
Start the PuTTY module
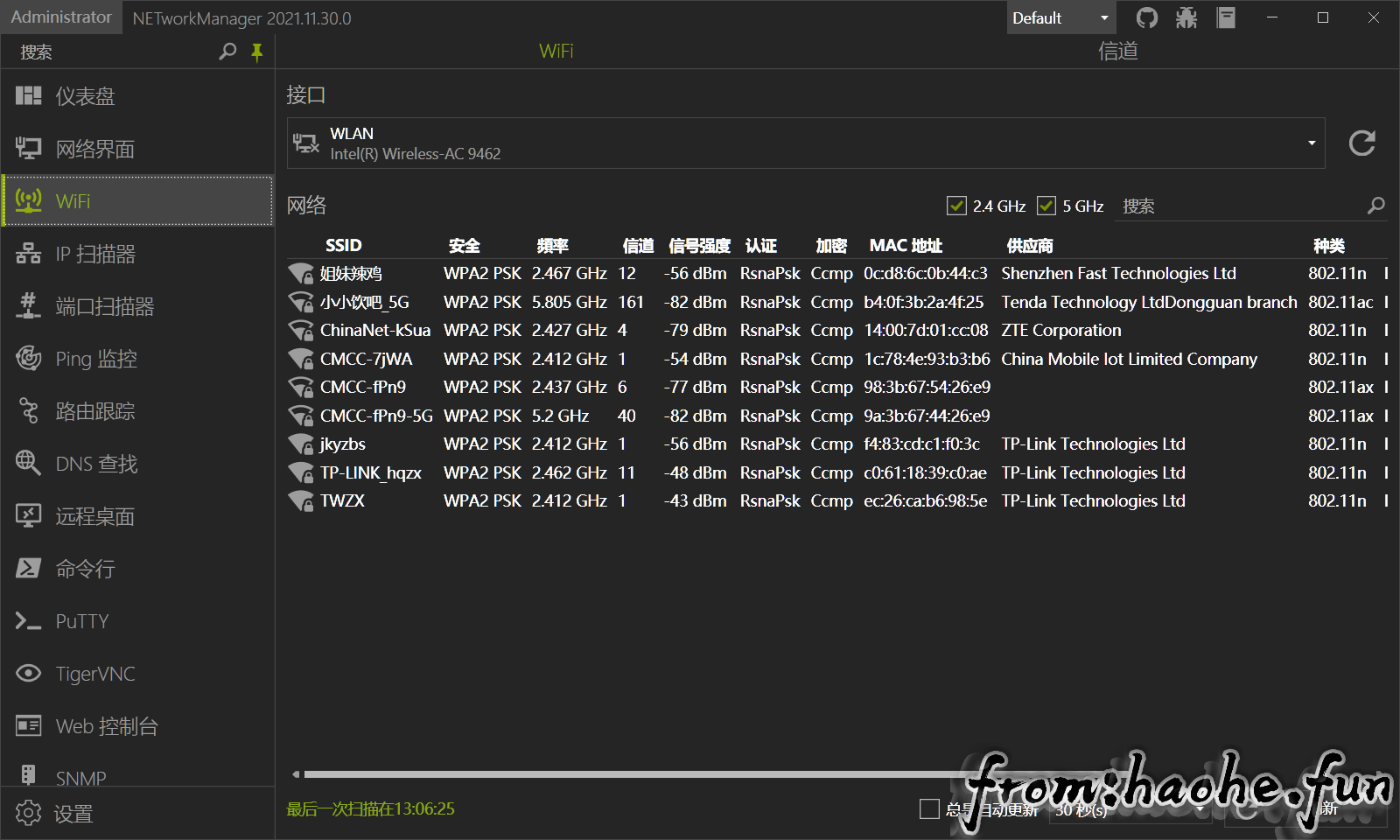(x=81, y=621)
